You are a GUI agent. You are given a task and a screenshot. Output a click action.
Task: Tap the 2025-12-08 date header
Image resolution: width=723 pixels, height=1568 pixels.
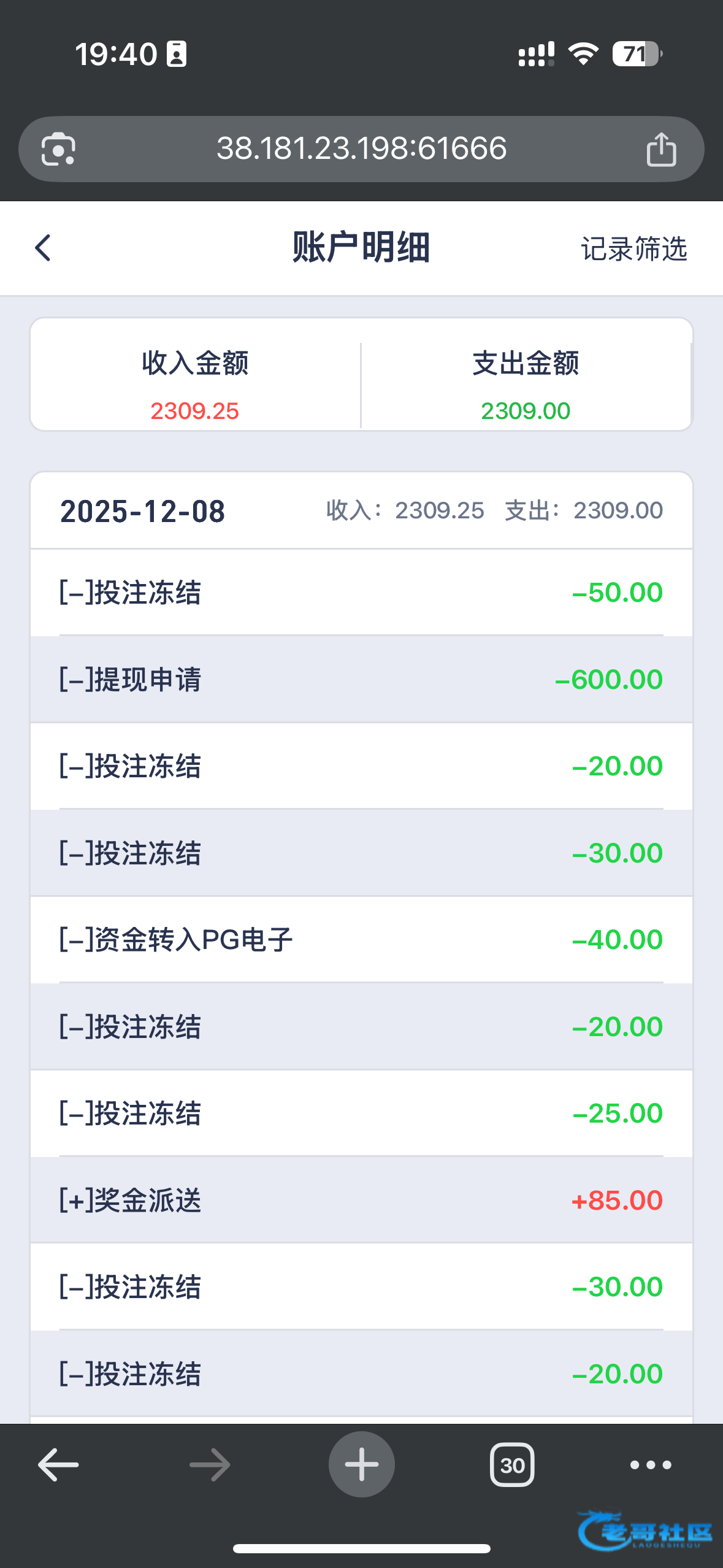click(142, 511)
